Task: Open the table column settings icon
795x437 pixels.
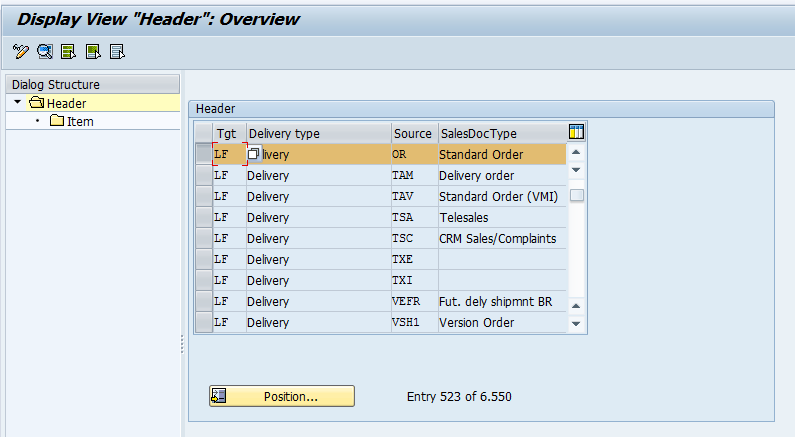Action: pyautogui.click(x=576, y=132)
